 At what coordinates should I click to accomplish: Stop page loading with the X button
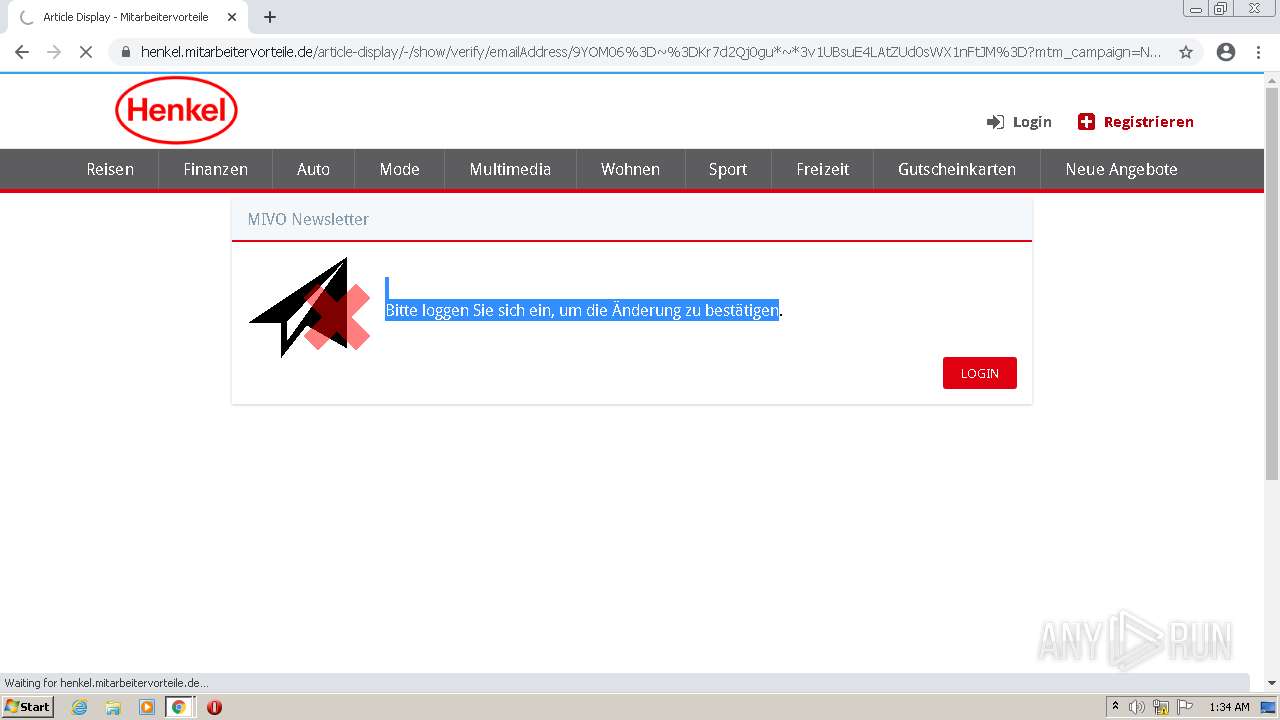(86, 52)
